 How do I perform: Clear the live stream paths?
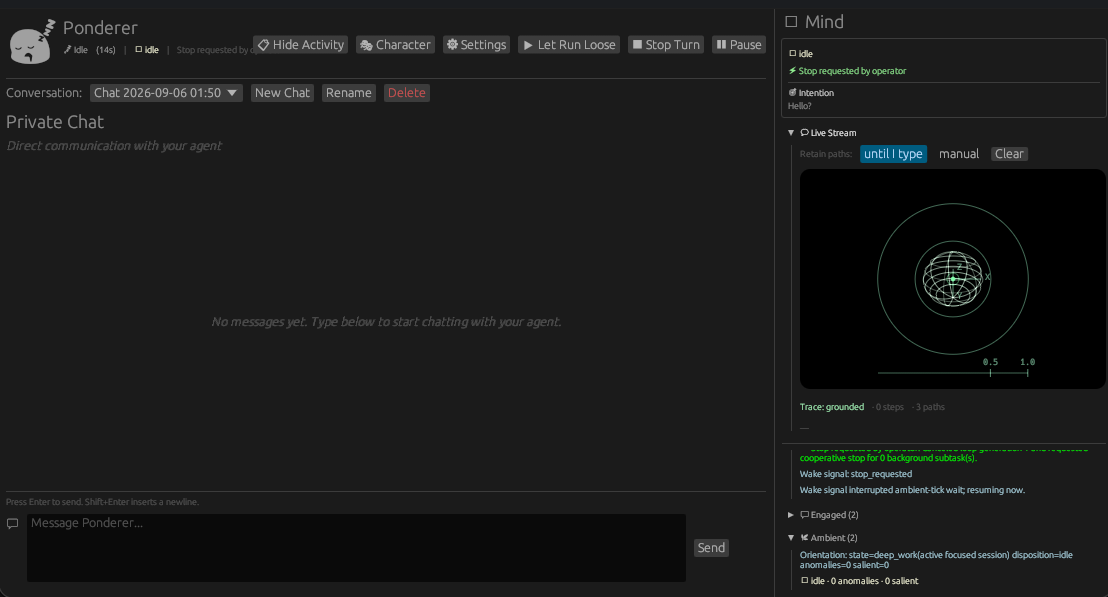(1009, 154)
